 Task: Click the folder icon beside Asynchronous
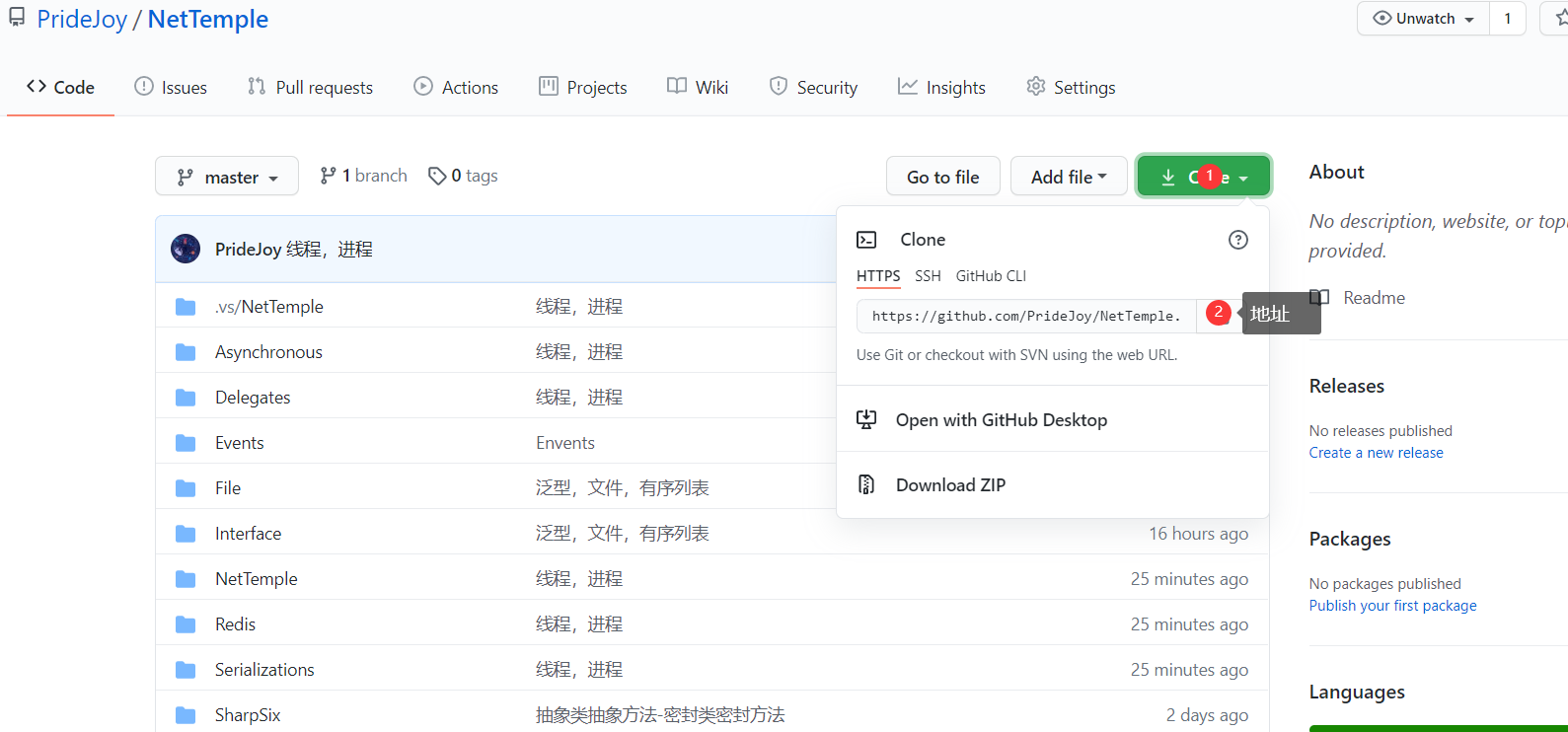click(x=186, y=352)
